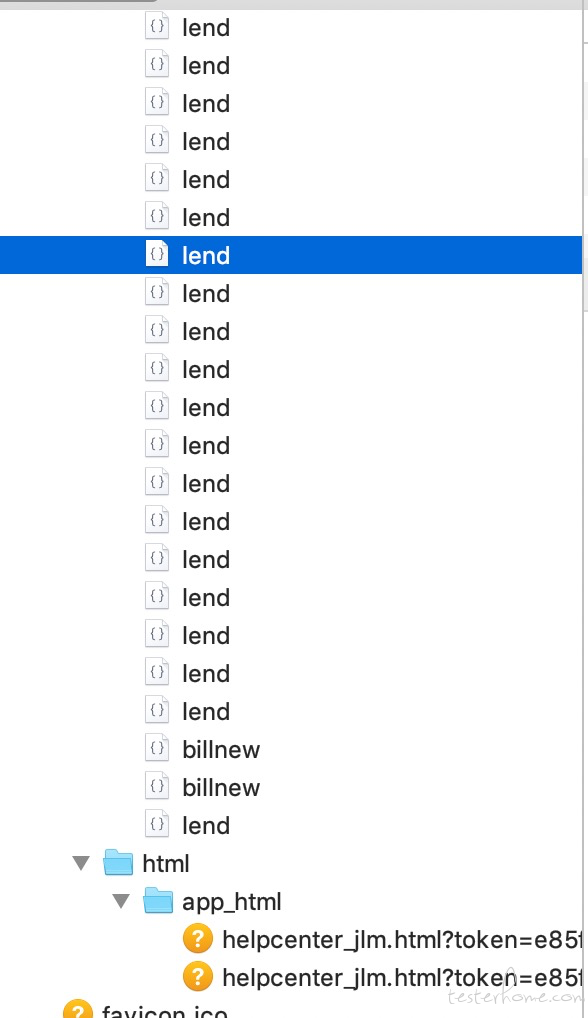Viewport: 588px width, 1018px height.
Task: Click the html folder icon
Action: pos(118,863)
